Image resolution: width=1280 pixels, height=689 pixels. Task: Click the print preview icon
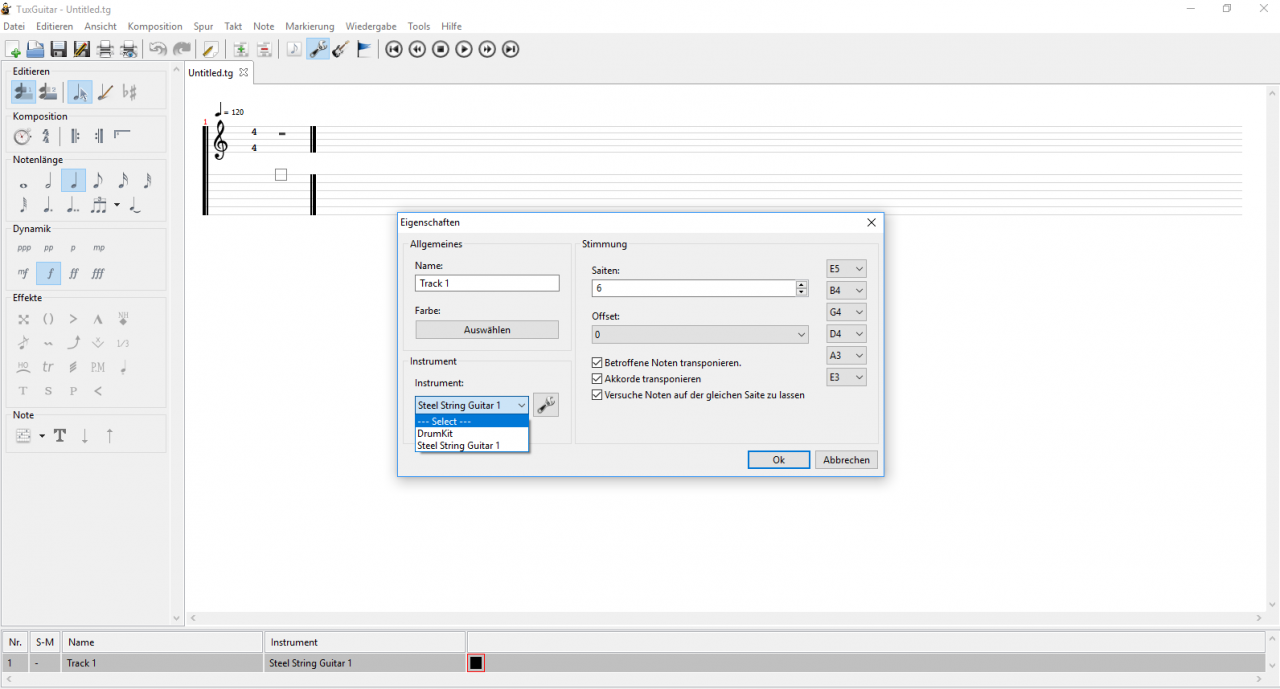(128, 49)
